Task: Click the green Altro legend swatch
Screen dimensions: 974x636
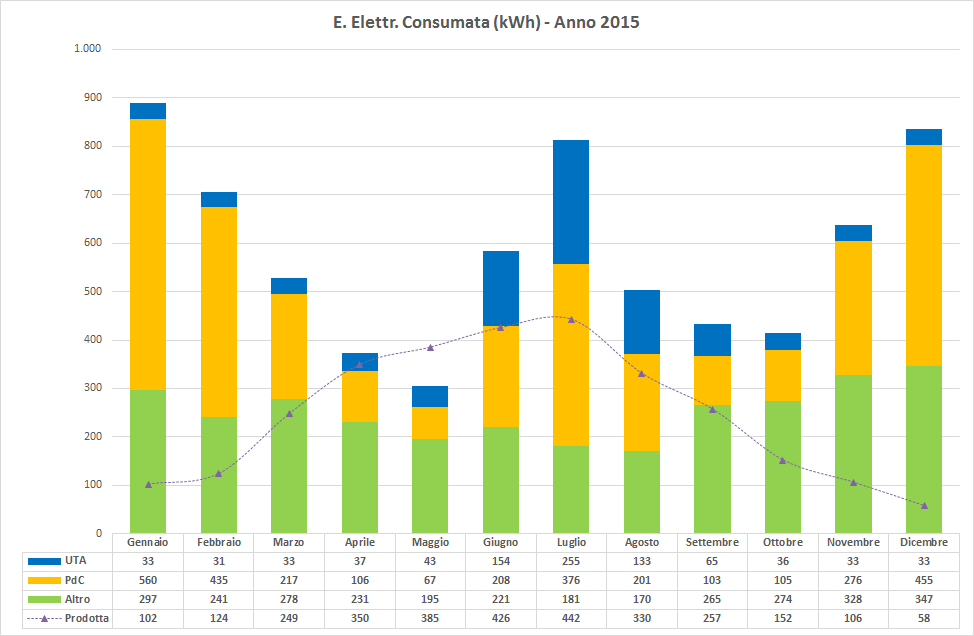Action: click(x=43, y=599)
